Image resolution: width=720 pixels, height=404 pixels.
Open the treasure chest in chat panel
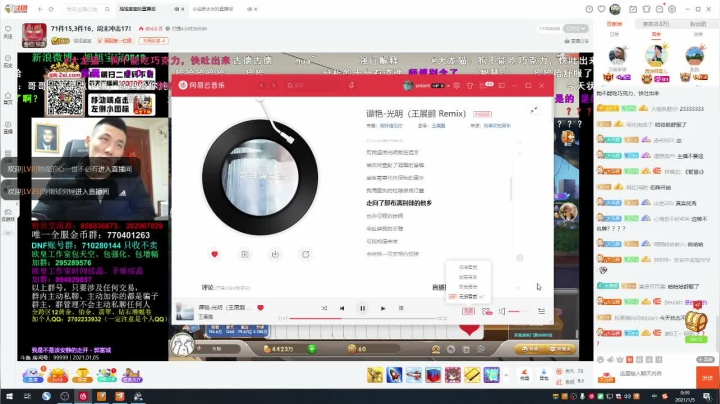pos(696,323)
